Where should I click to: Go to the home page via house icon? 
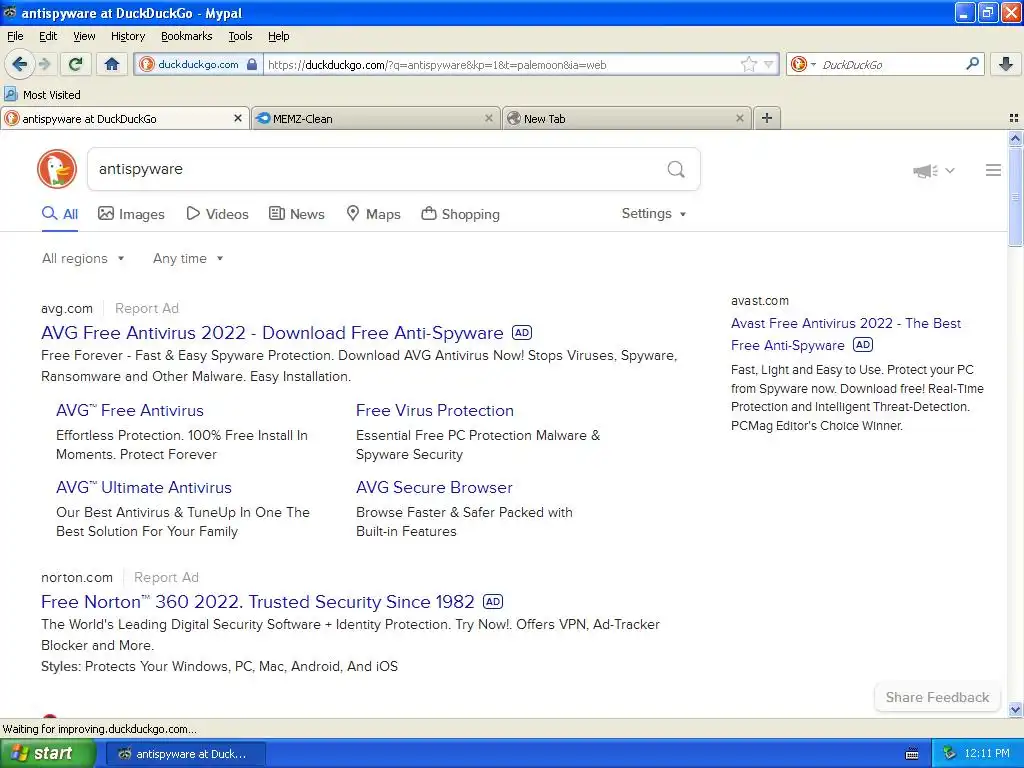[x=112, y=64]
